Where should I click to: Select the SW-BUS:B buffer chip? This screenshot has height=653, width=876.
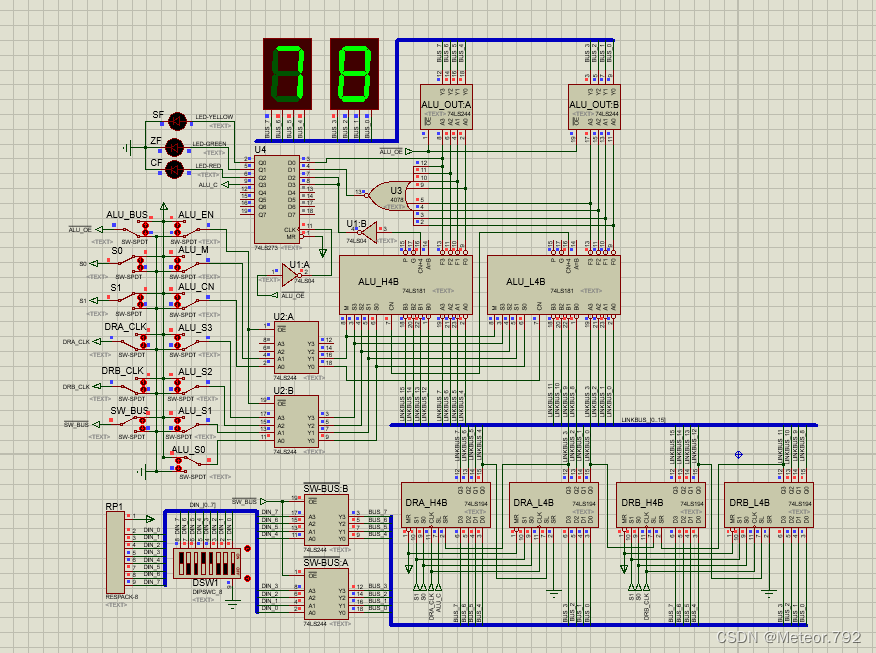point(326,520)
